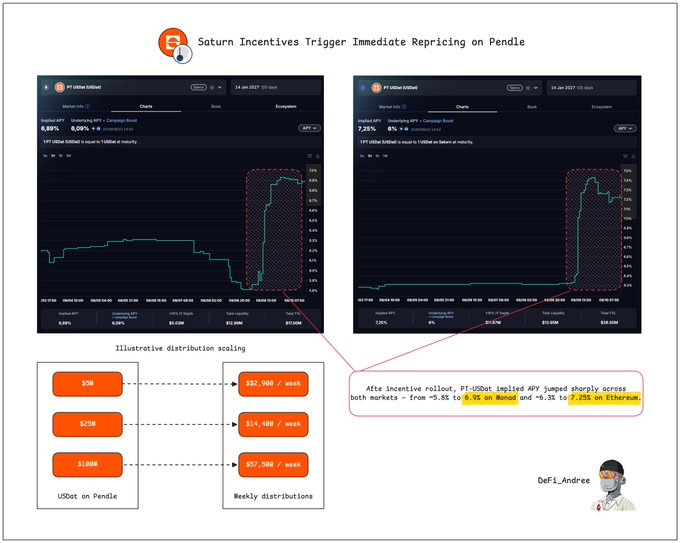
Task: Click the DeFi_Andree author name
Action: tap(564, 480)
